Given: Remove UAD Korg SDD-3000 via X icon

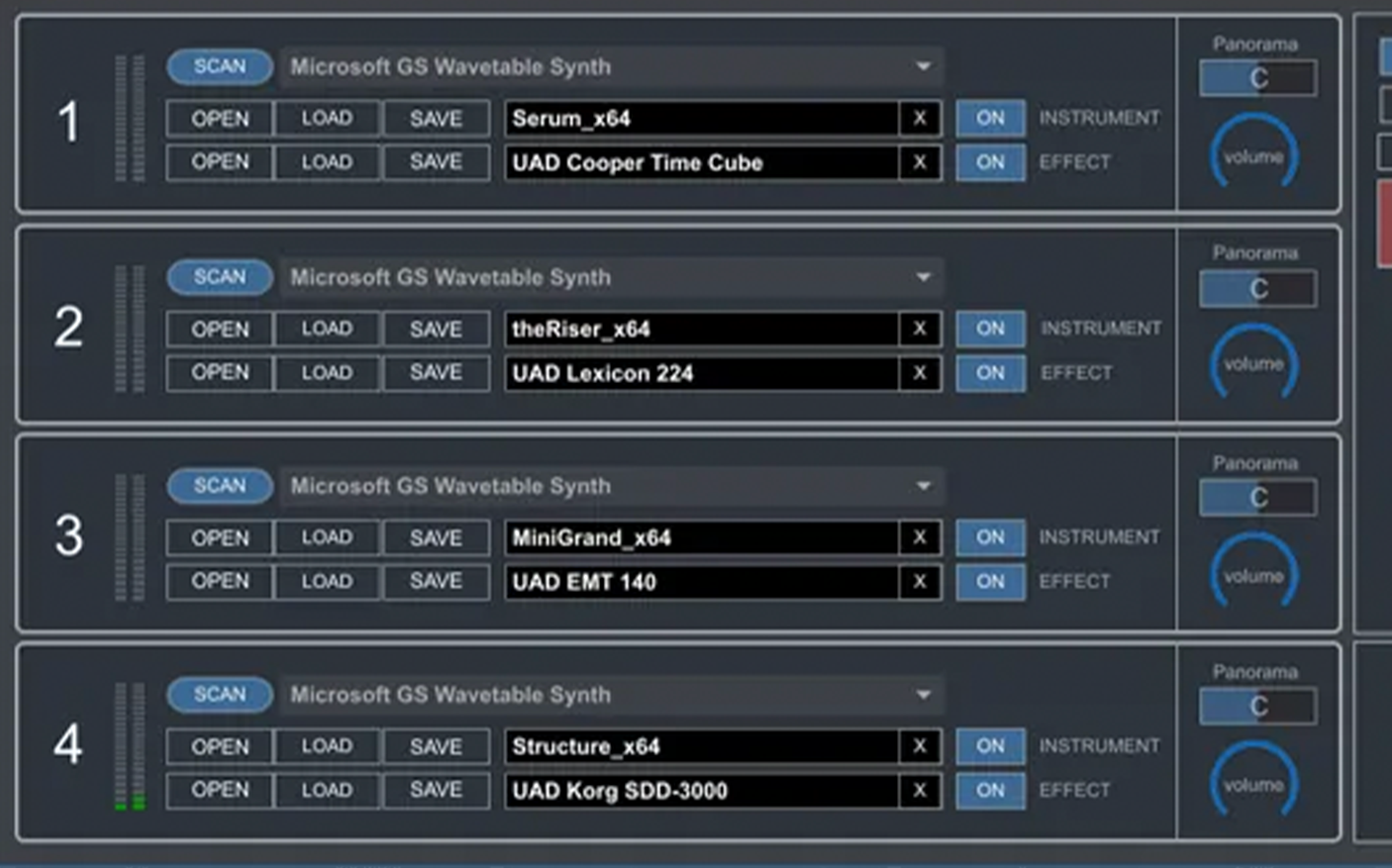Looking at the screenshot, I should (x=920, y=791).
